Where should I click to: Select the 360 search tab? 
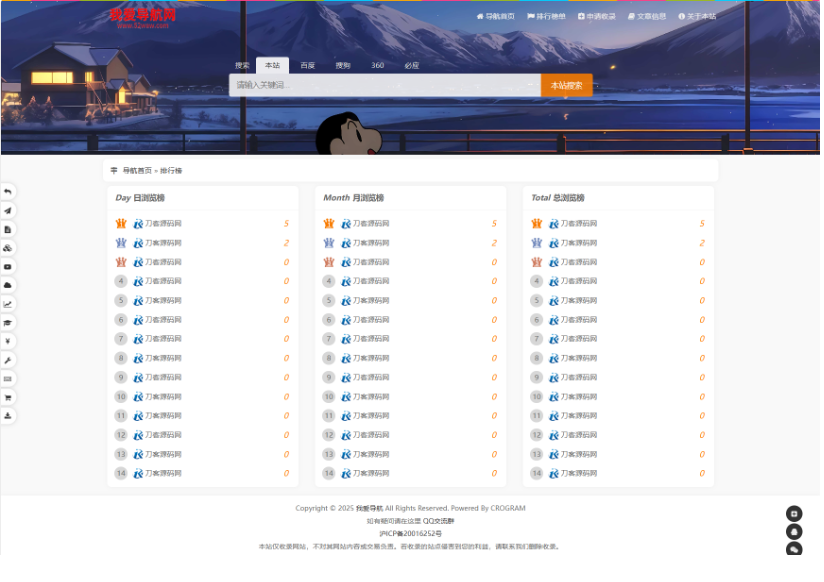pos(377,65)
